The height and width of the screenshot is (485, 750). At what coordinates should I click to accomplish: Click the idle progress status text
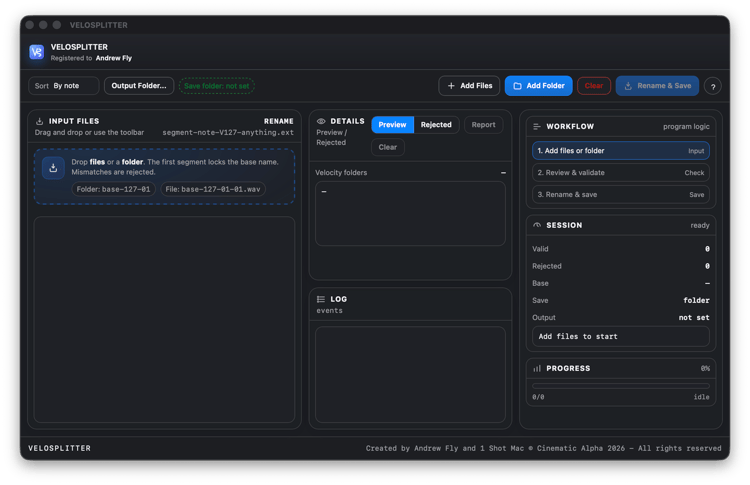(x=701, y=397)
